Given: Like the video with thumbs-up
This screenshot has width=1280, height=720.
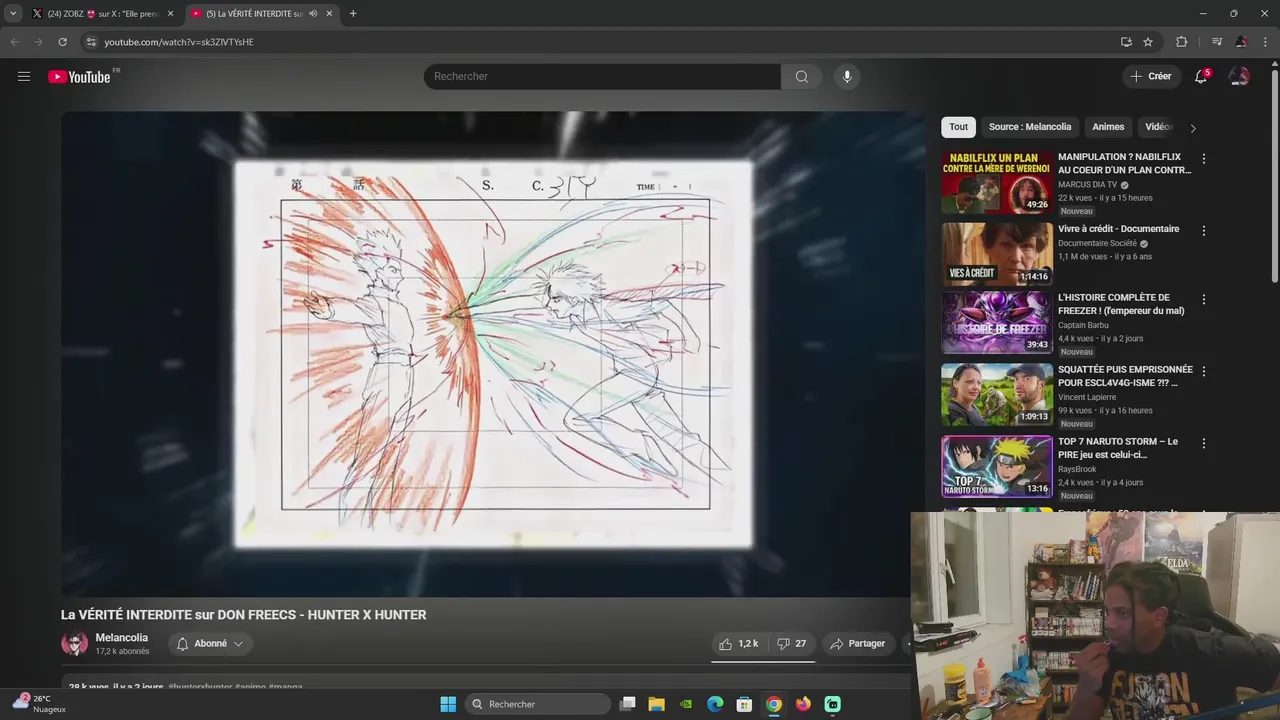Looking at the screenshot, I should [x=738, y=644].
